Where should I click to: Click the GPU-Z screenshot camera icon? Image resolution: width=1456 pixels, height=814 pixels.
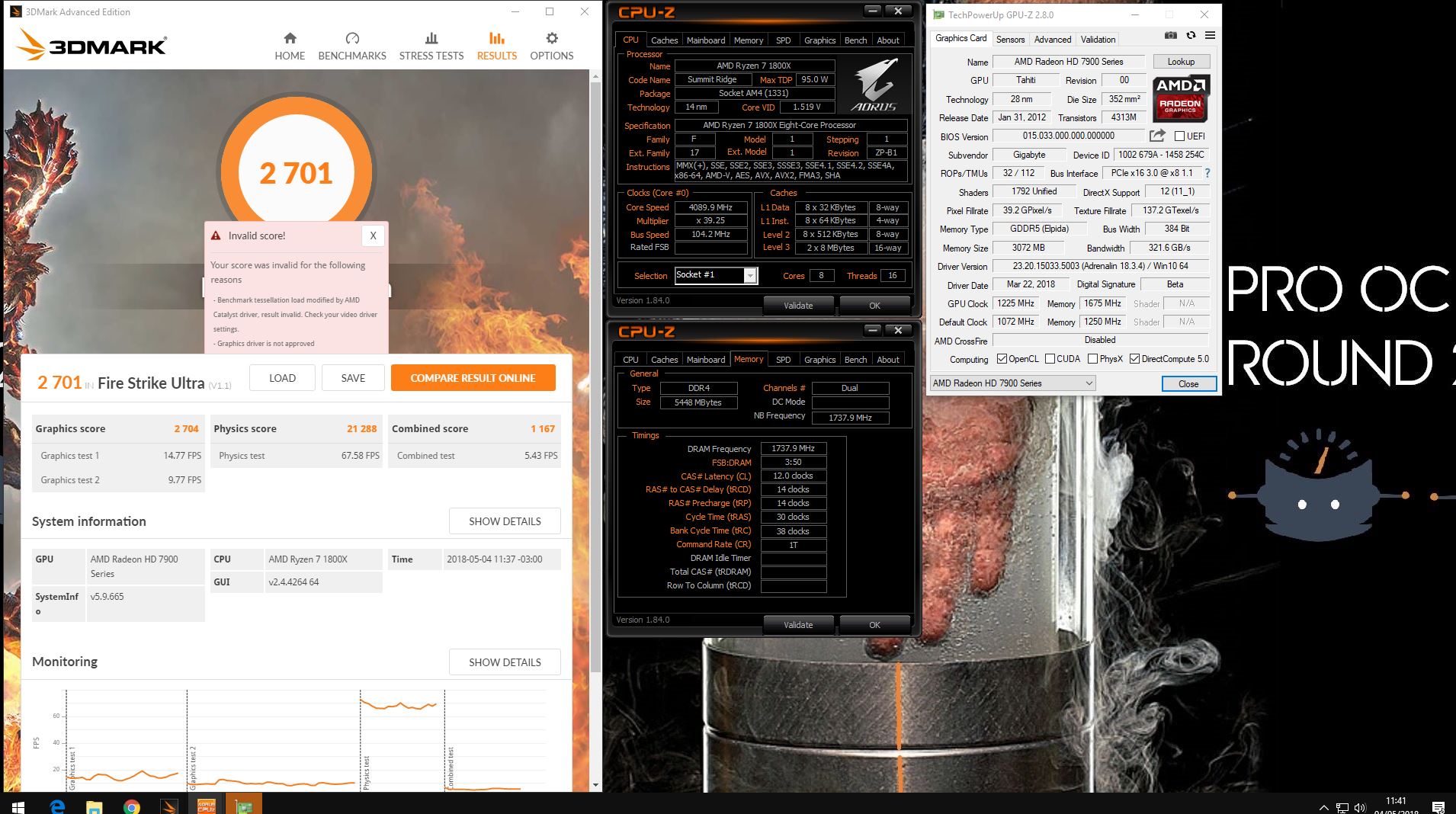pos(1171,35)
